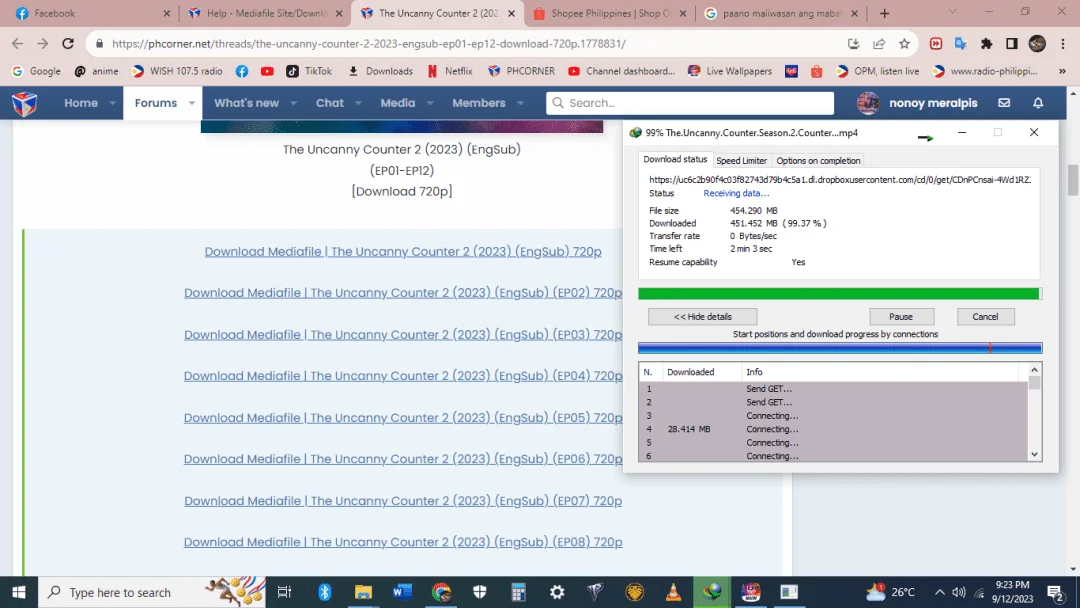Pause the download
Screen dimensions: 1080x608
901,317
